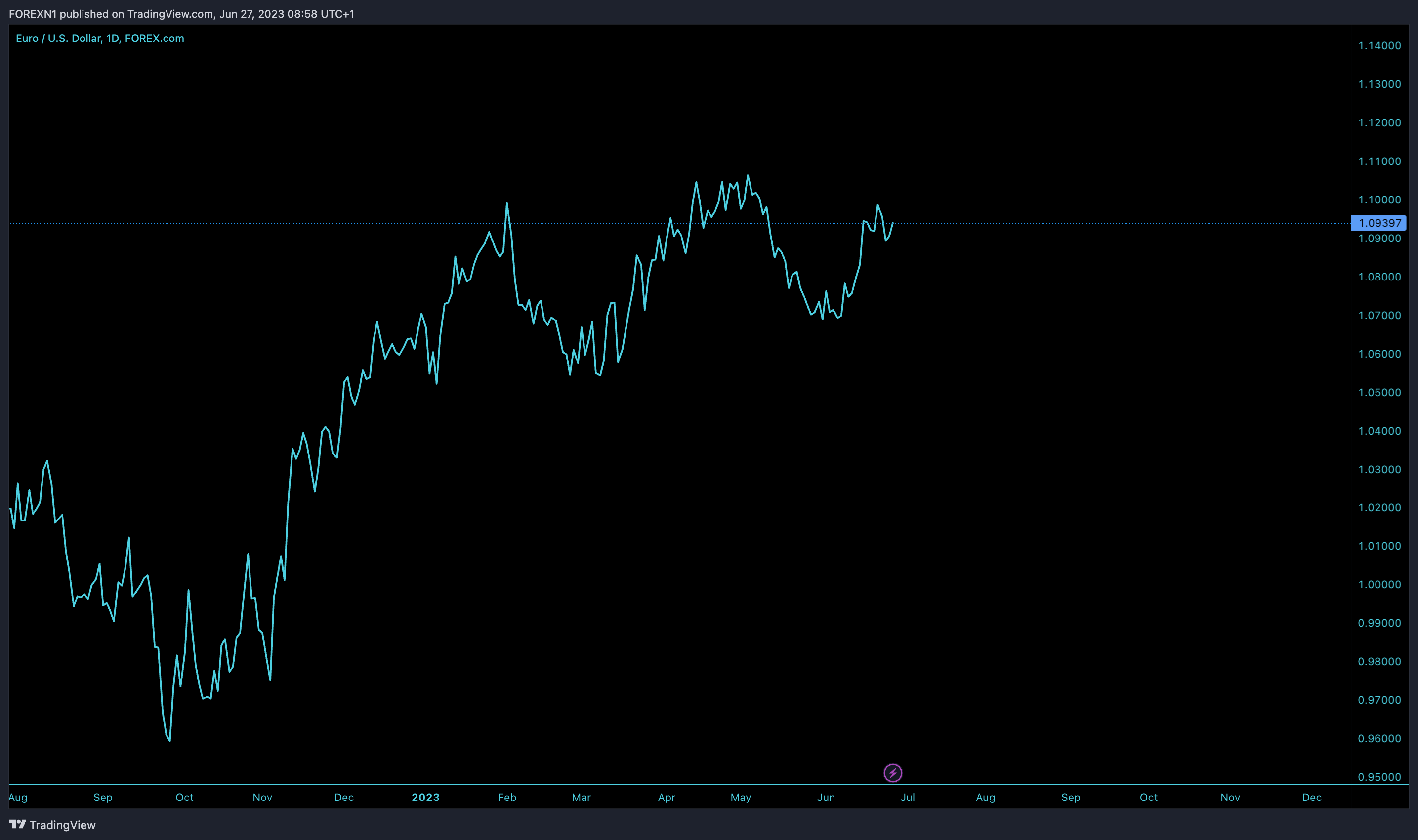Click the Apr label on time axis
Screen dimensions: 1418x840
tap(667, 797)
